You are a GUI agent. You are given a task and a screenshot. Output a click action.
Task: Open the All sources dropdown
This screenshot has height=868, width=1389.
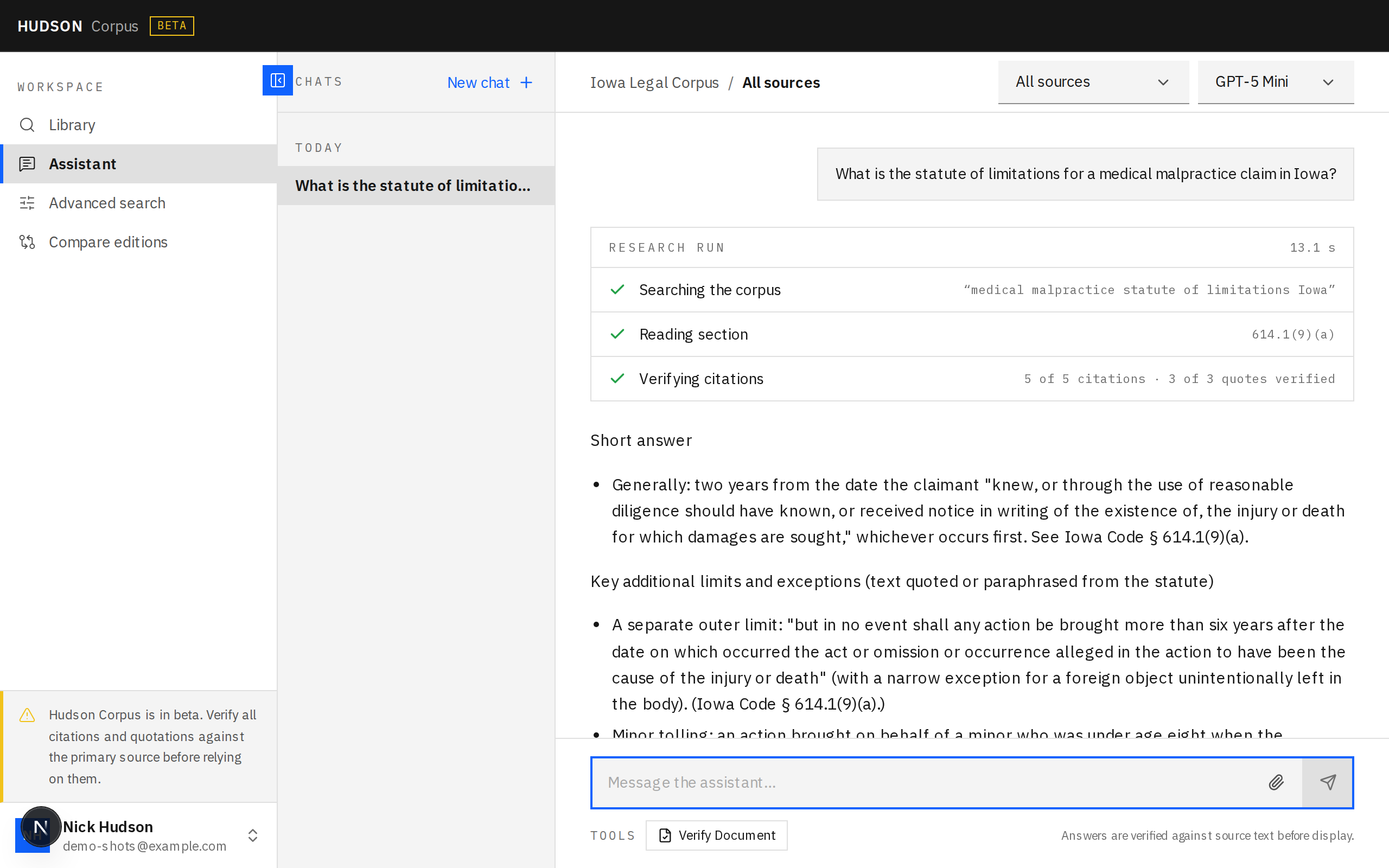pos(1093,82)
